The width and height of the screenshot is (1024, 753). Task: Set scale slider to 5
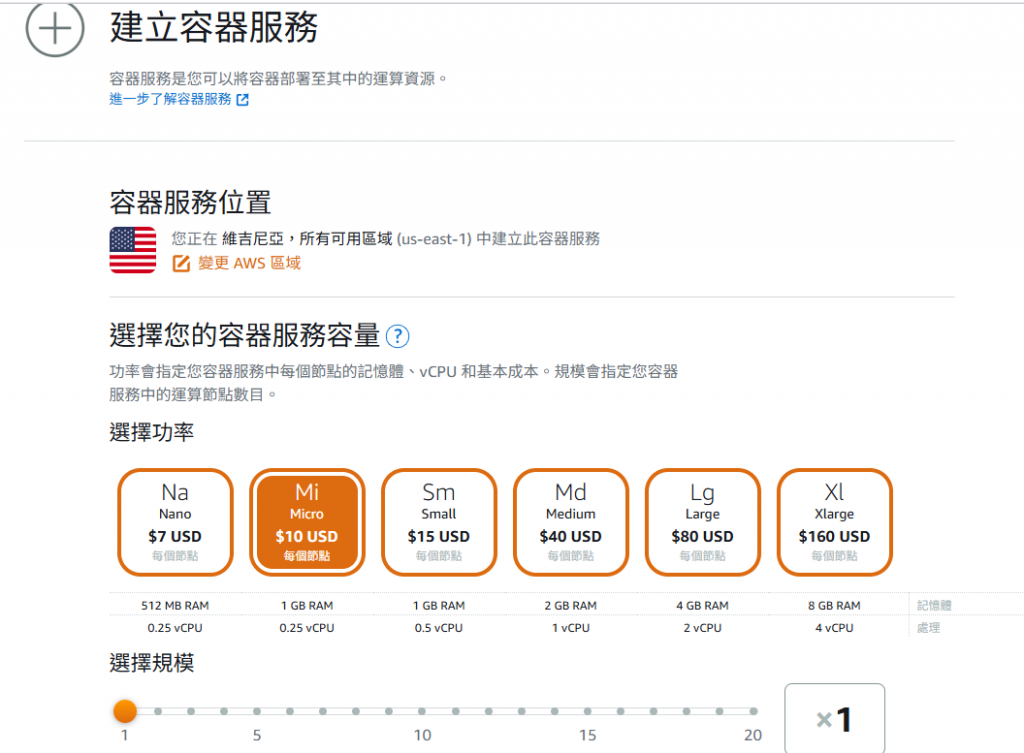[x=257, y=711]
